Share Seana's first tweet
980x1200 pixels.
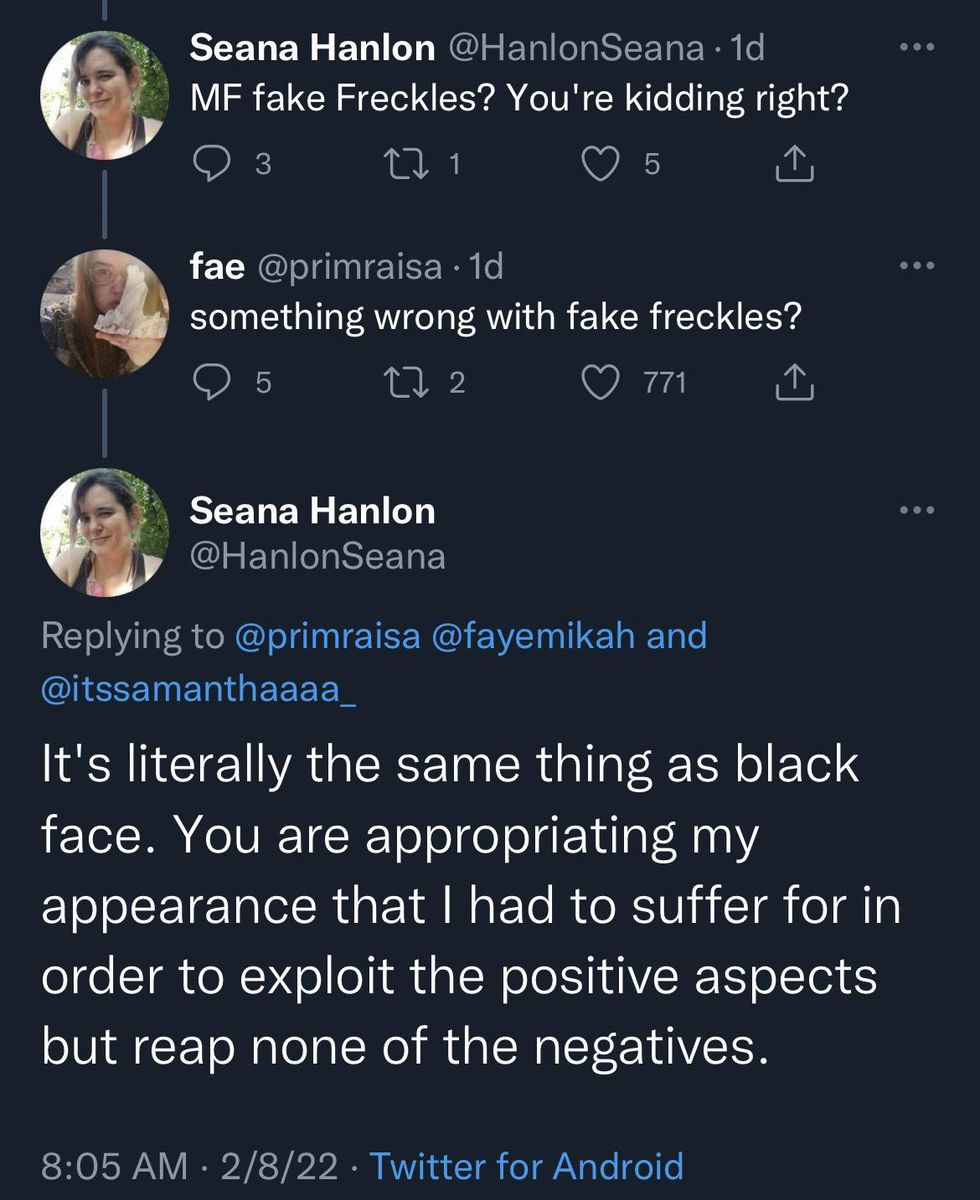[x=796, y=164]
